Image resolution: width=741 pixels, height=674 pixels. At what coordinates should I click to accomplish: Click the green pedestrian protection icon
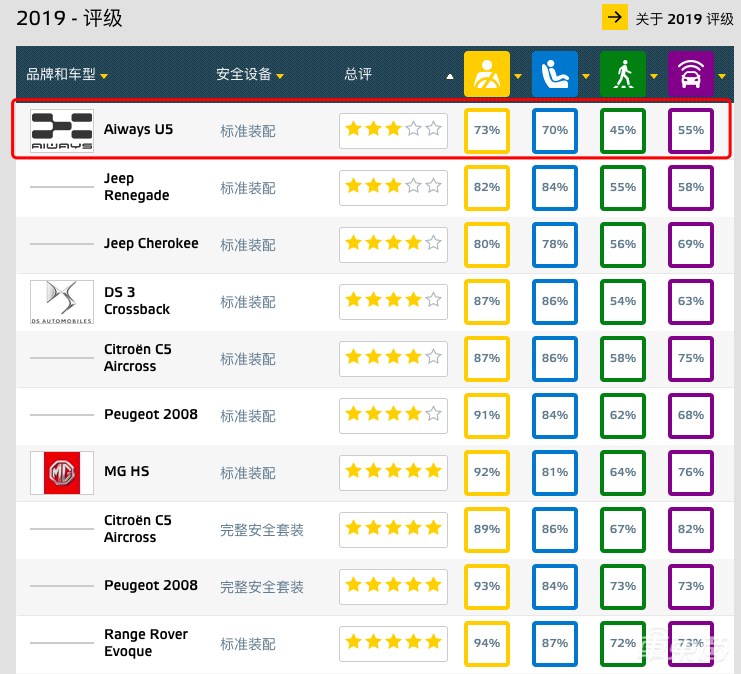tap(622, 74)
